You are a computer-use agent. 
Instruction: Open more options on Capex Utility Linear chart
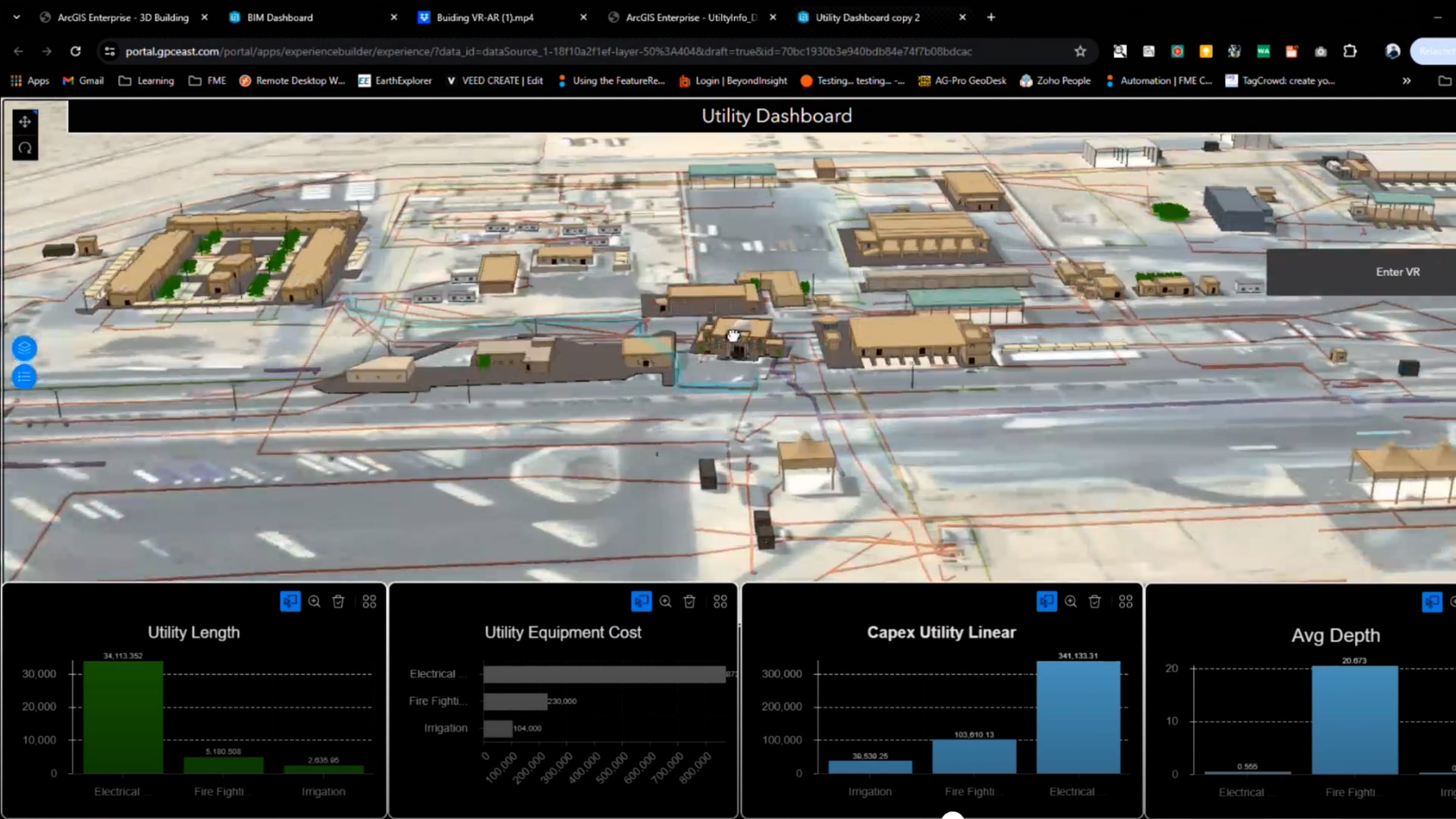pos(1125,601)
